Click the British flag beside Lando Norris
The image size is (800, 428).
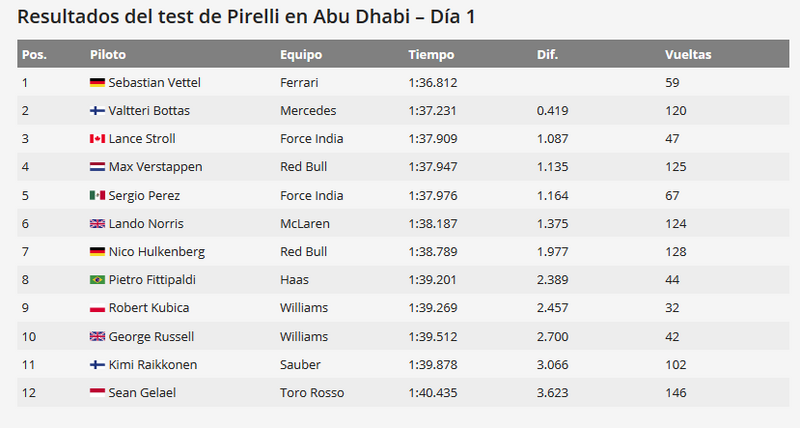tap(97, 223)
